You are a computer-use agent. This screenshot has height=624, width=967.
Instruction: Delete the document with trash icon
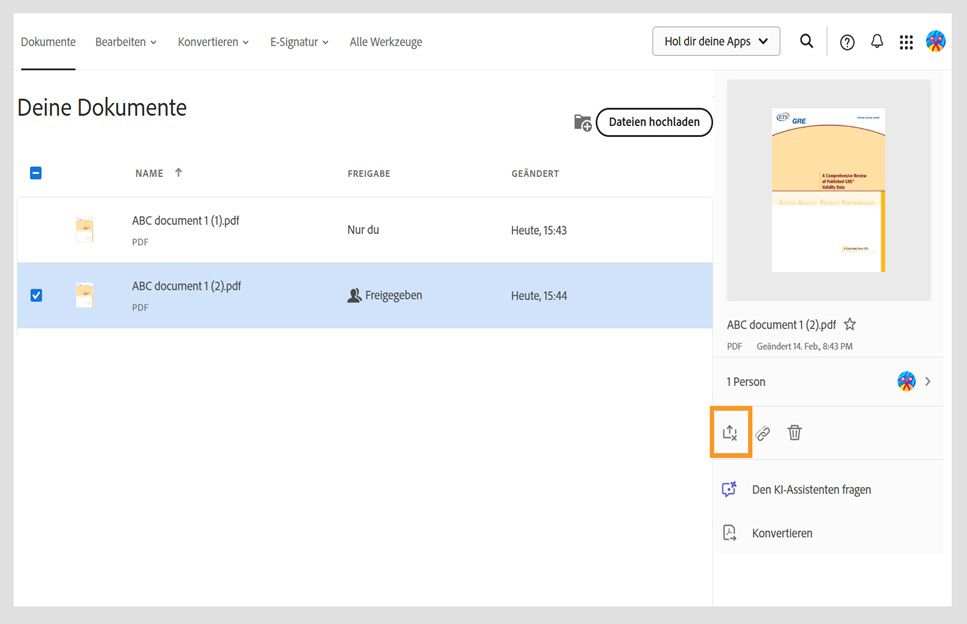795,433
